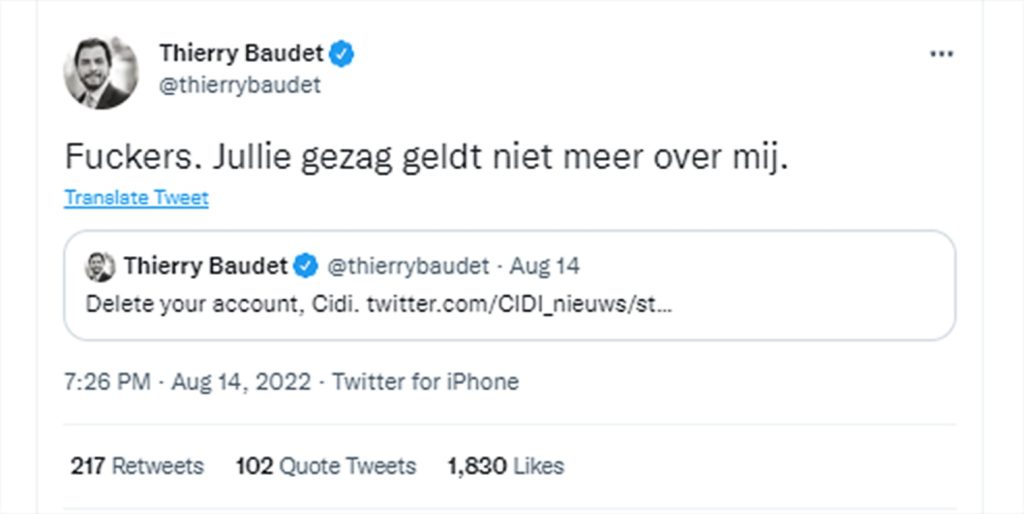
Task: Click the Thierry Baudet display name at top
Action: click(242, 54)
